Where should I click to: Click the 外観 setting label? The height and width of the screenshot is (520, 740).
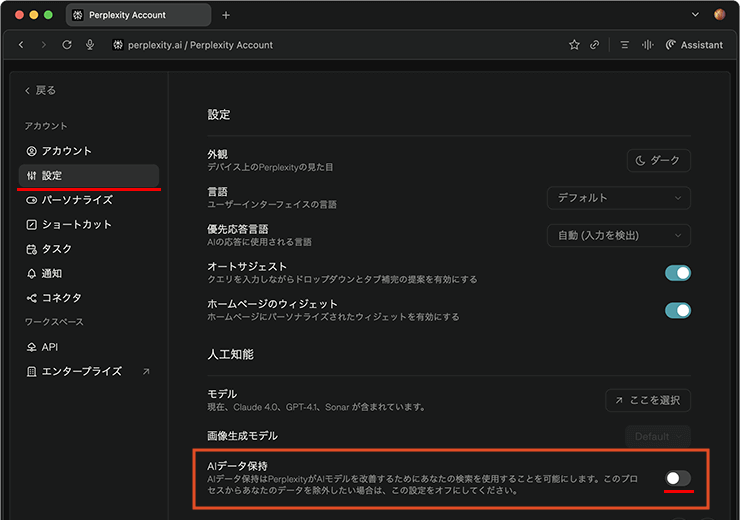(217, 154)
